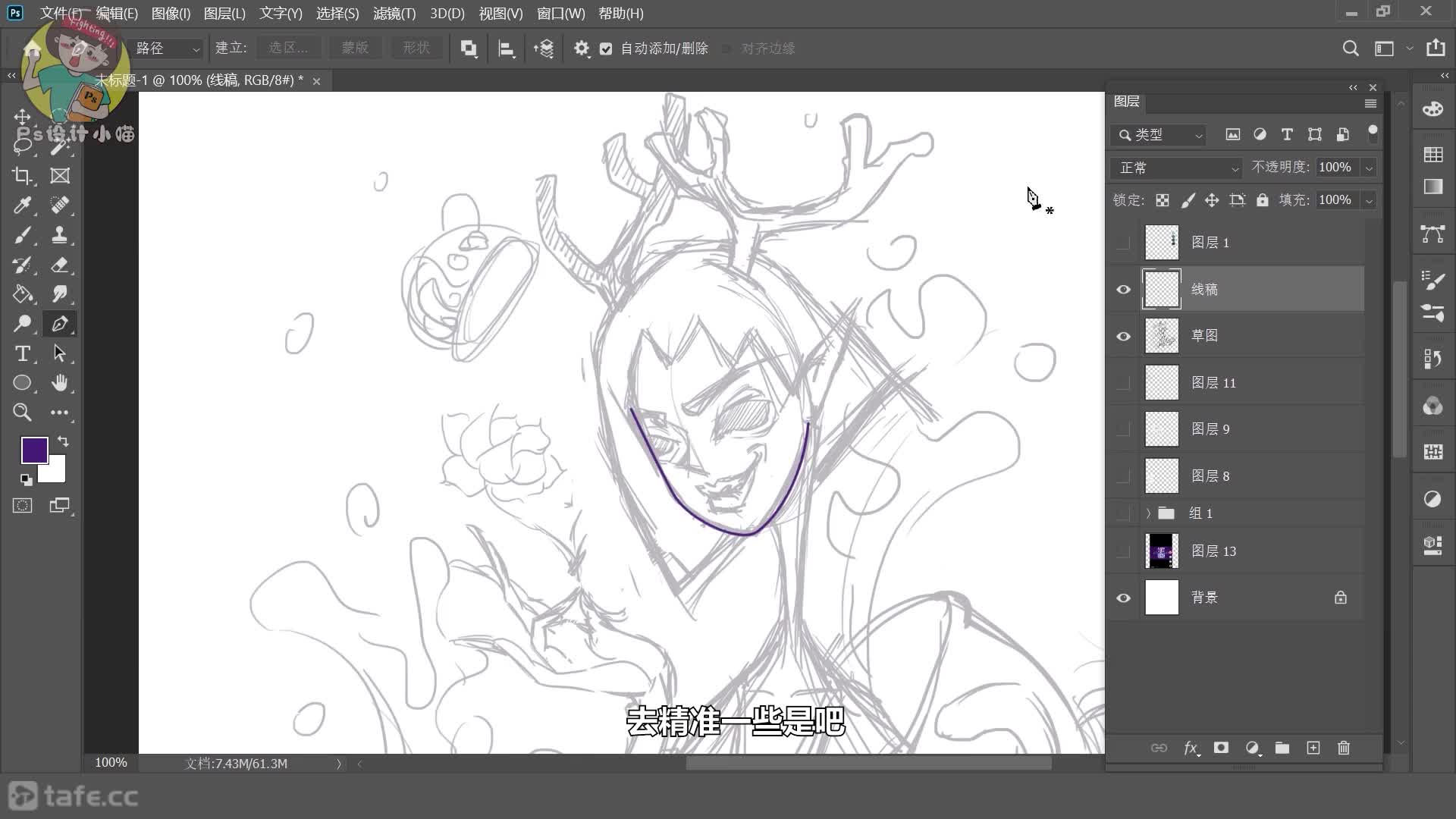Image resolution: width=1456 pixels, height=819 pixels.
Task: Click the 选区 make selection button
Action: pos(288,48)
